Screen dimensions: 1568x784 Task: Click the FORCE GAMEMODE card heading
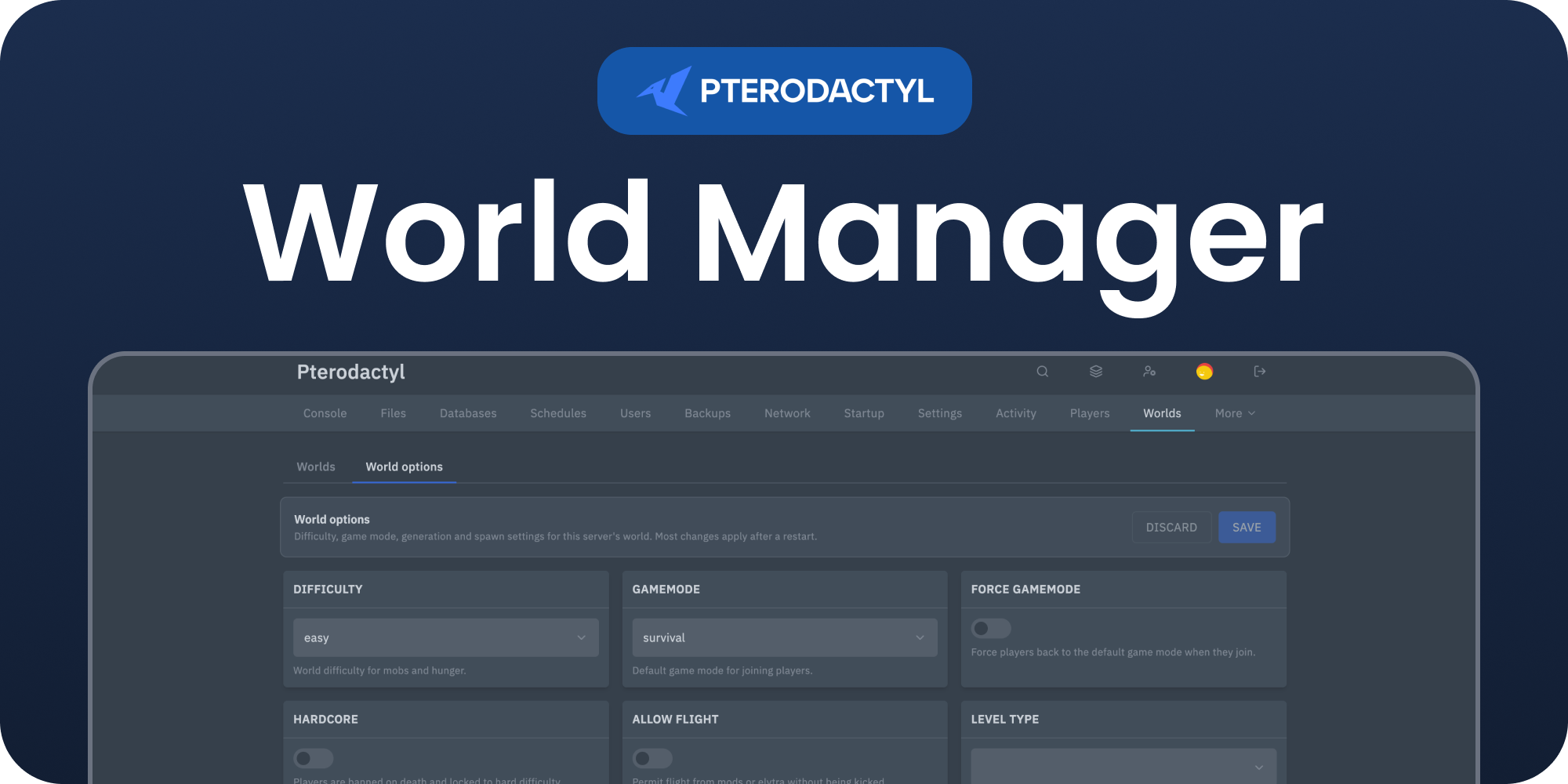1025,589
